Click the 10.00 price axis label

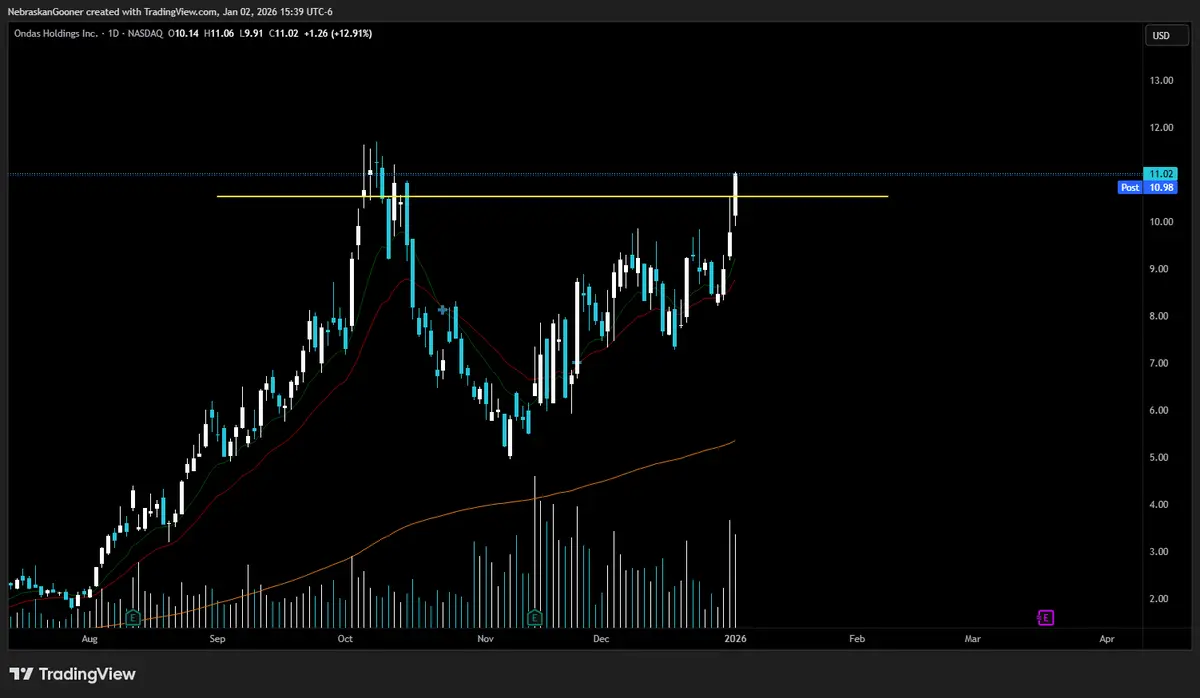pos(1160,221)
